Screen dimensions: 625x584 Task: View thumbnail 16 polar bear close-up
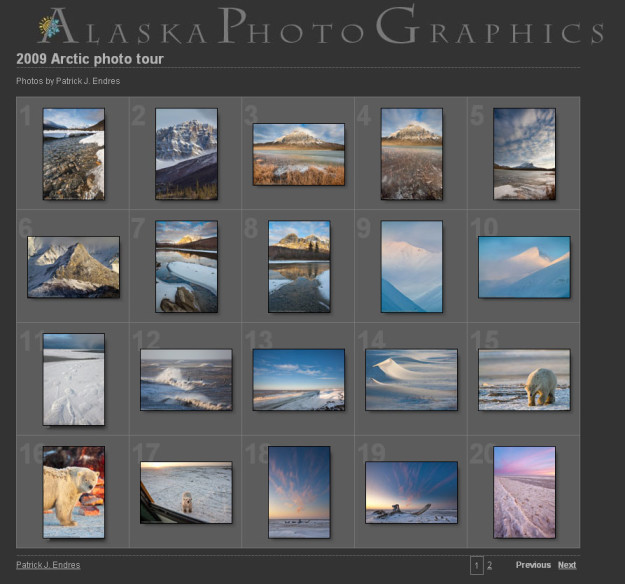(73, 492)
